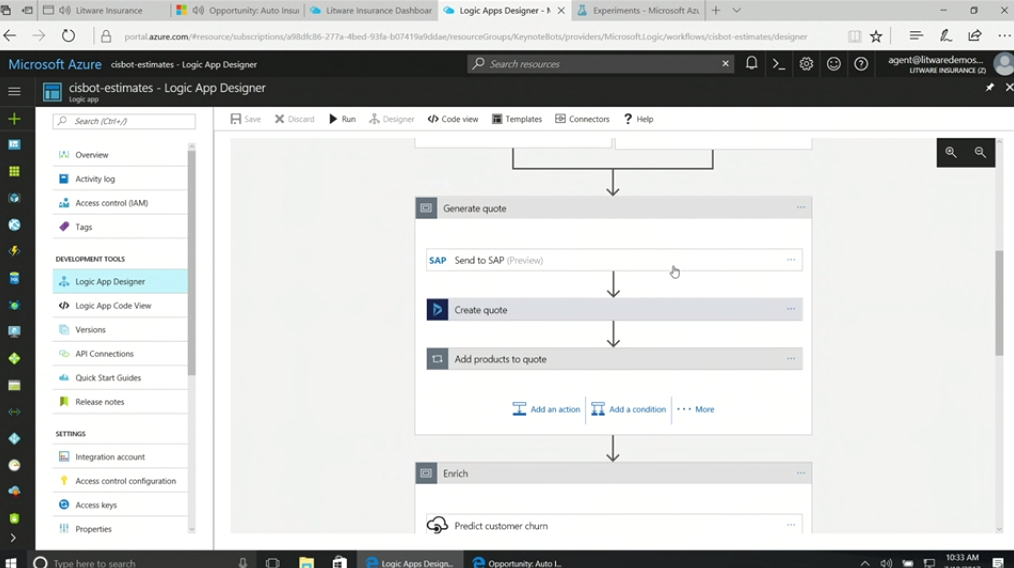The image size is (1014, 568).
Task: Open Enrich options ellipsis
Action: pos(801,473)
